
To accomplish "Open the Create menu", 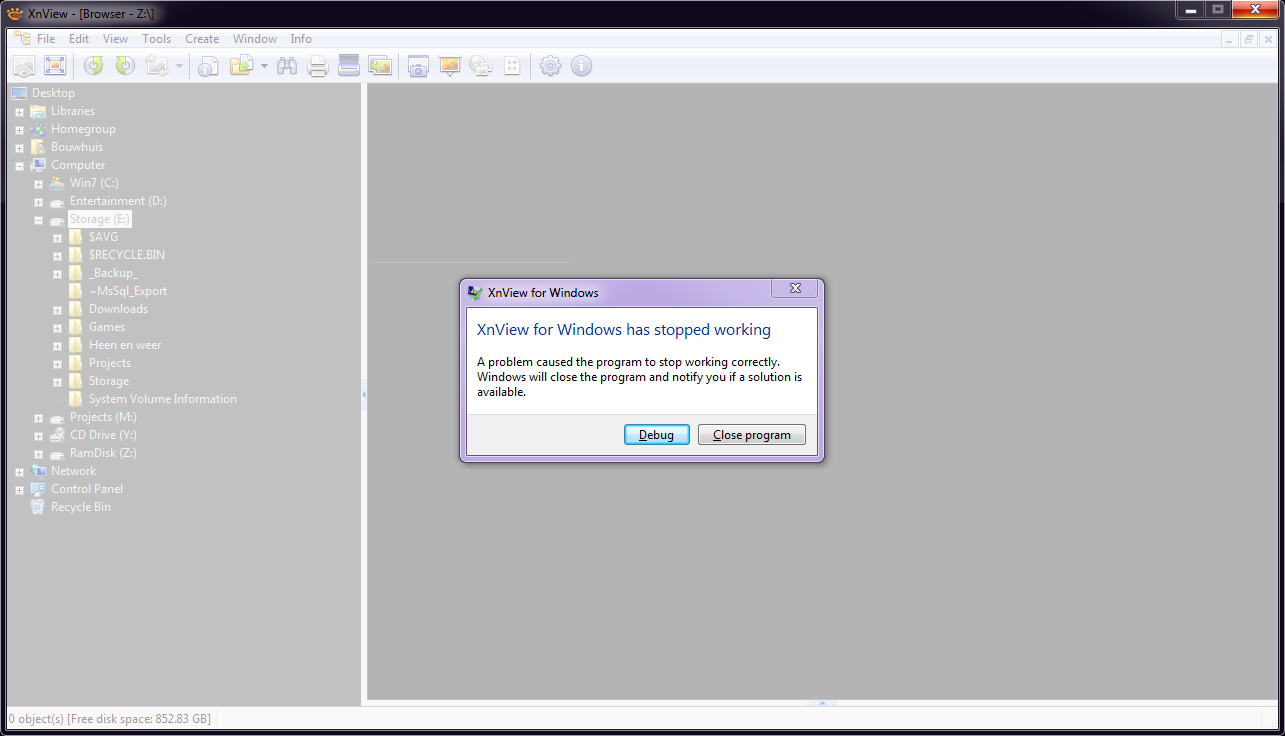I will pos(202,39).
